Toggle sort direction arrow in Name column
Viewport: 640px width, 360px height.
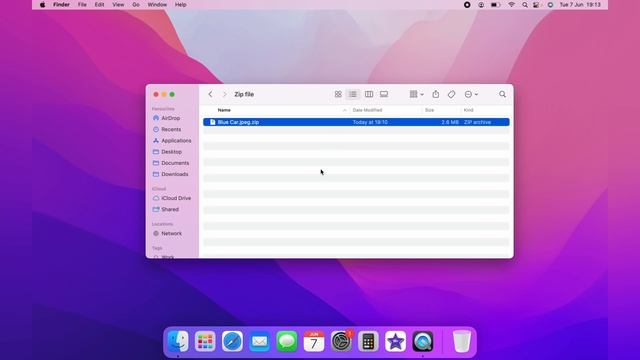coord(344,111)
